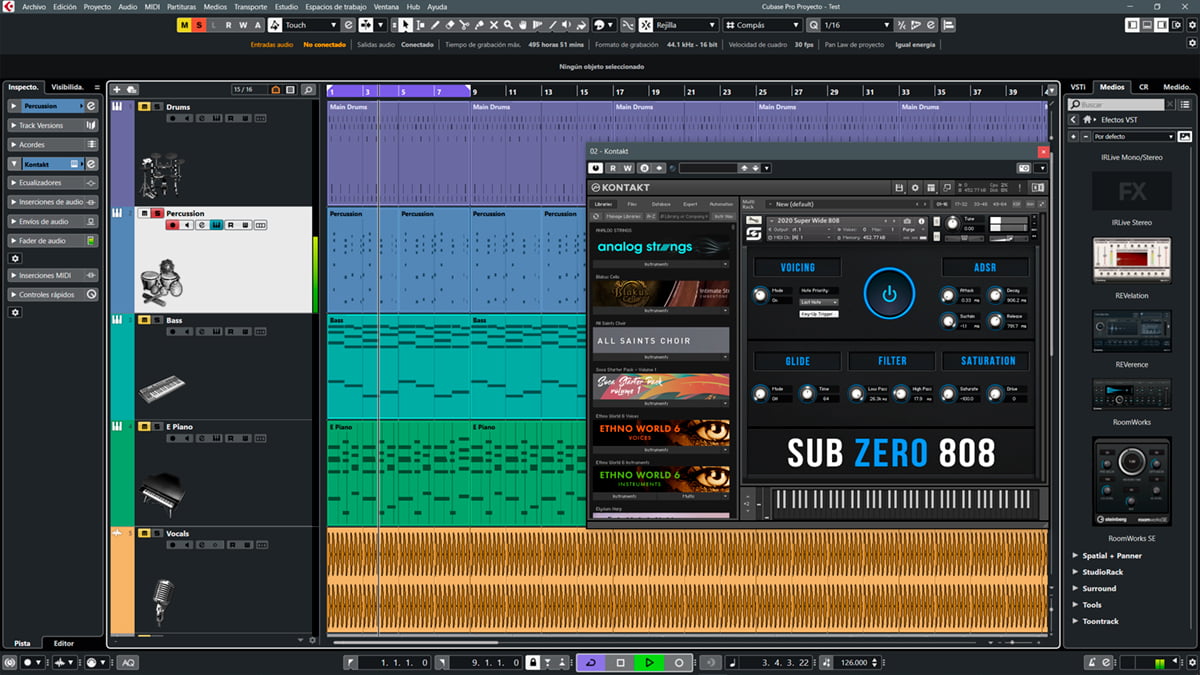Open the Note Priority Last Note dropdown
This screenshot has width=1200, height=675.
pos(819,302)
